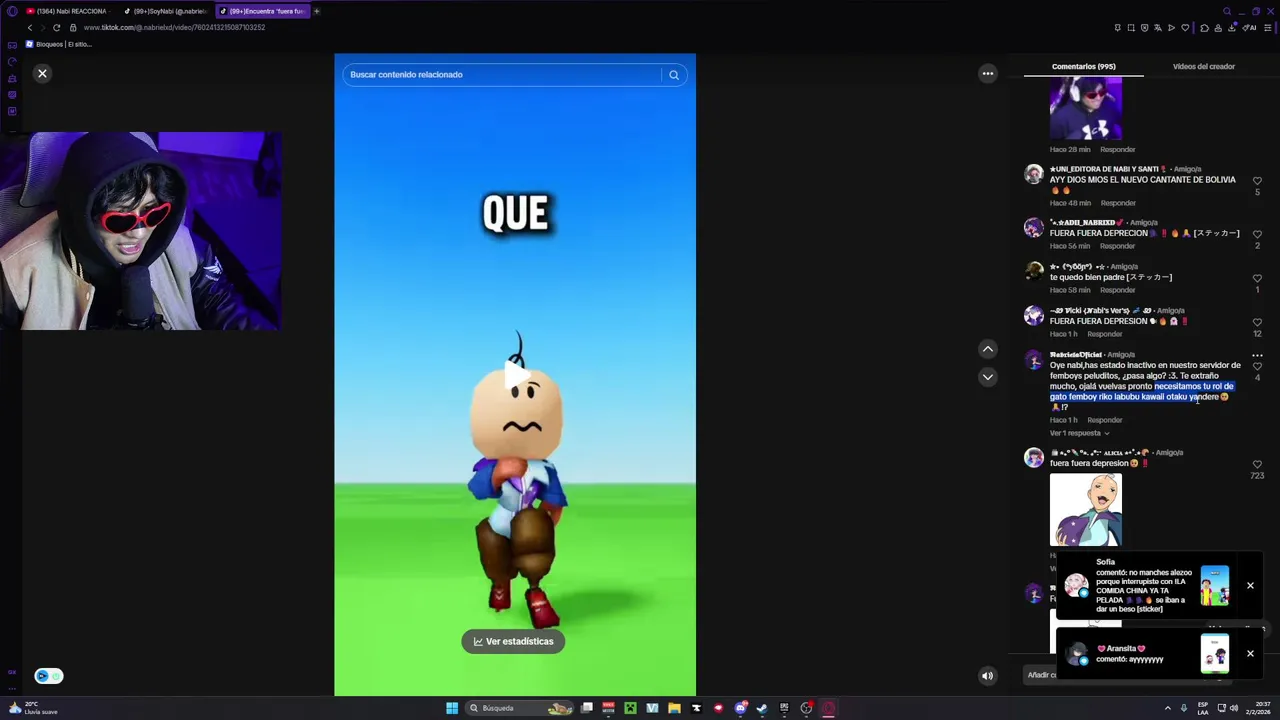The height and width of the screenshot is (720, 1280).
Task: Switch to Videos del creador tab
Action: [1203, 66]
